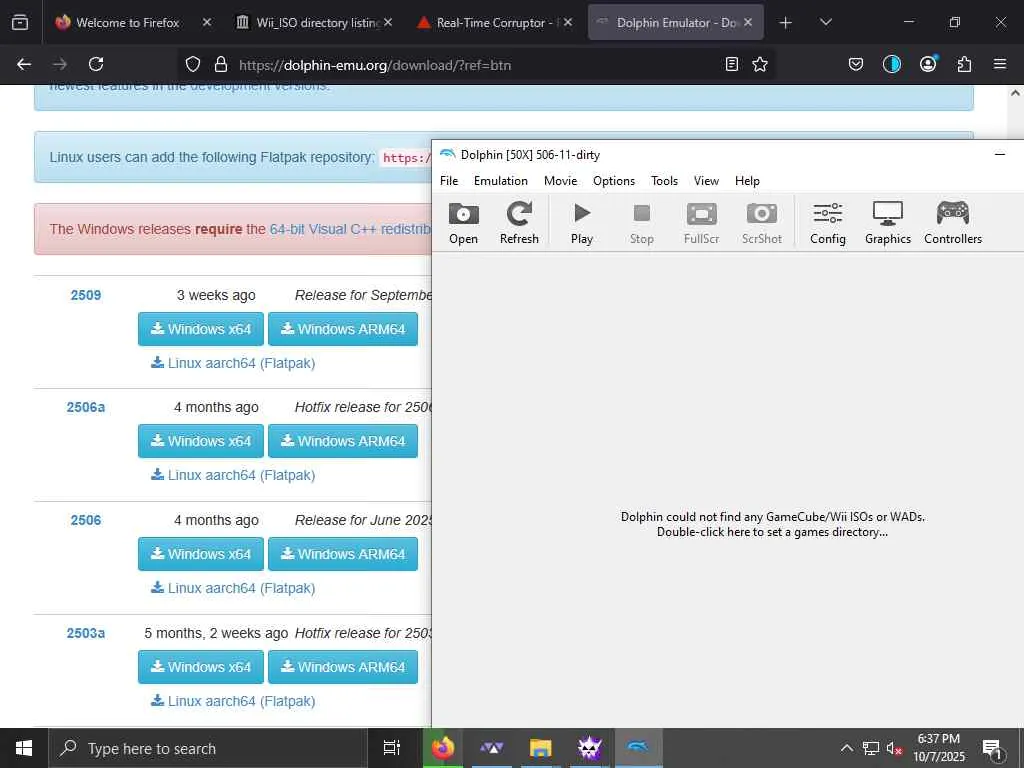Viewport: 1024px width, 768px height.
Task: Click the tracking protection shield icon
Action: (193, 64)
